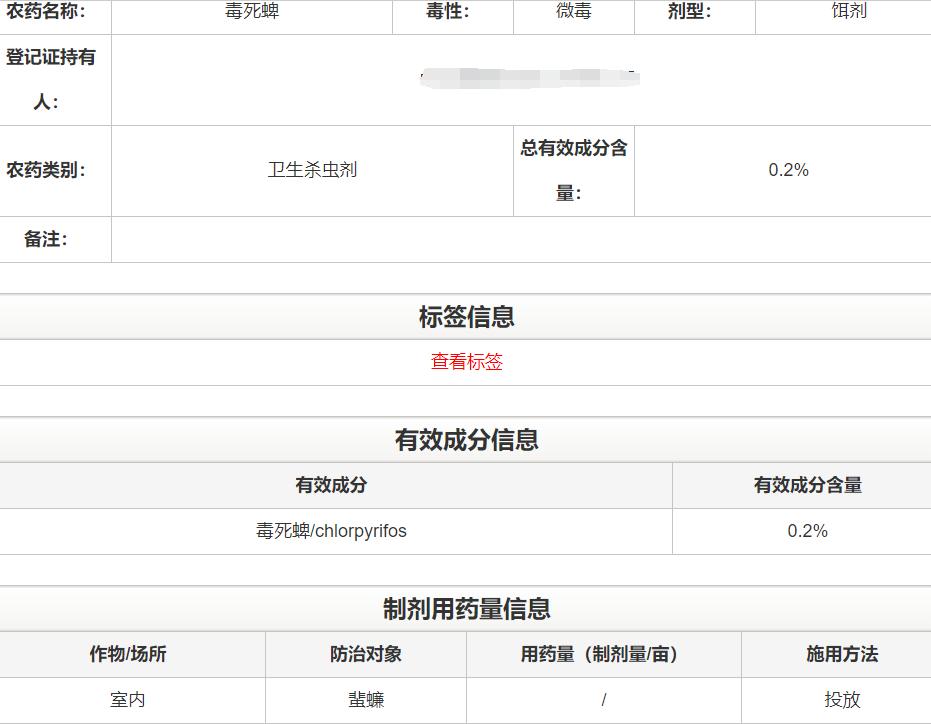Click the 防治对象 column header

tap(366, 654)
